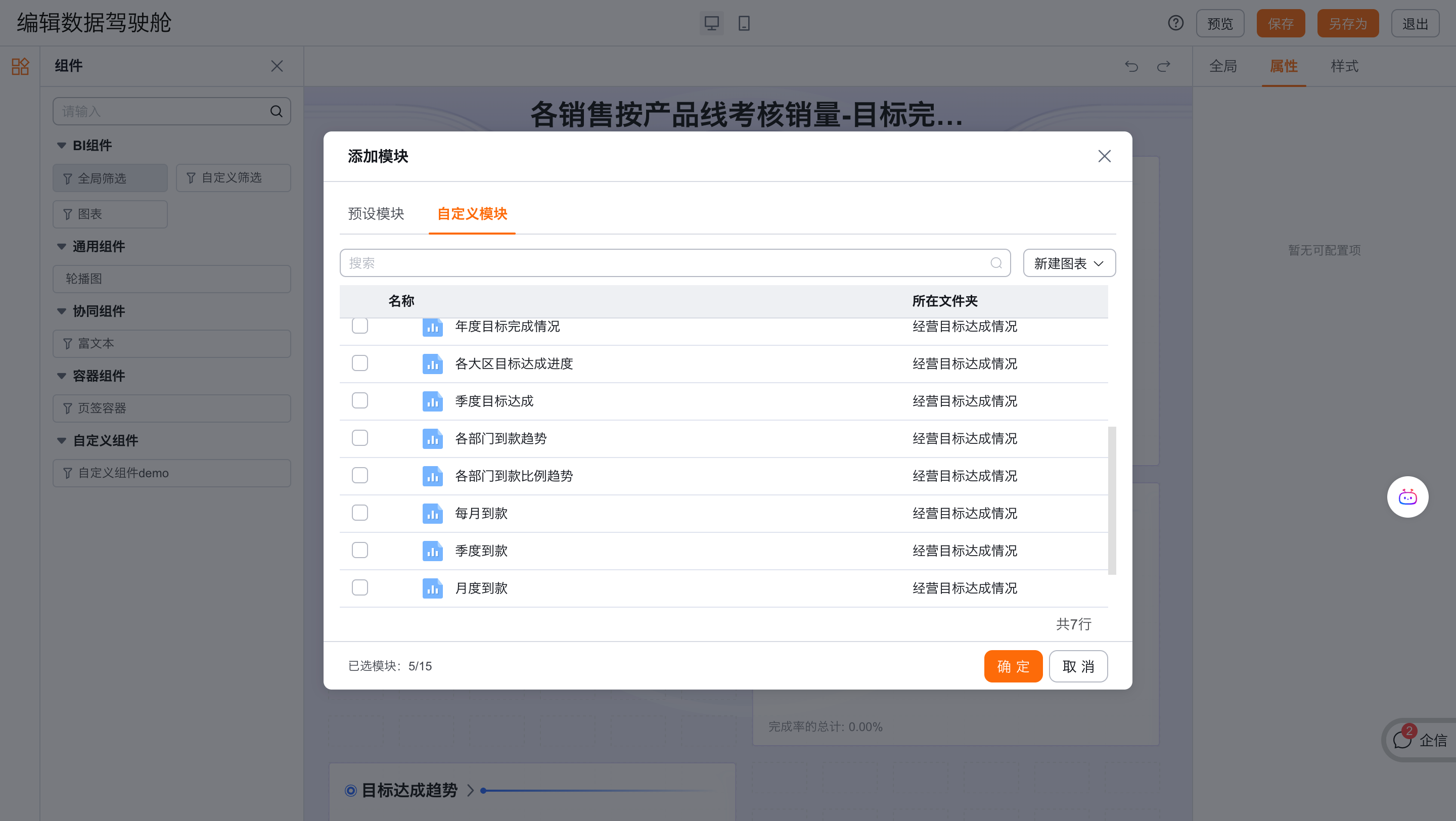The image size is (1456, 821).
Task: Click the redo arrow icon
Action: point(1163,66)
